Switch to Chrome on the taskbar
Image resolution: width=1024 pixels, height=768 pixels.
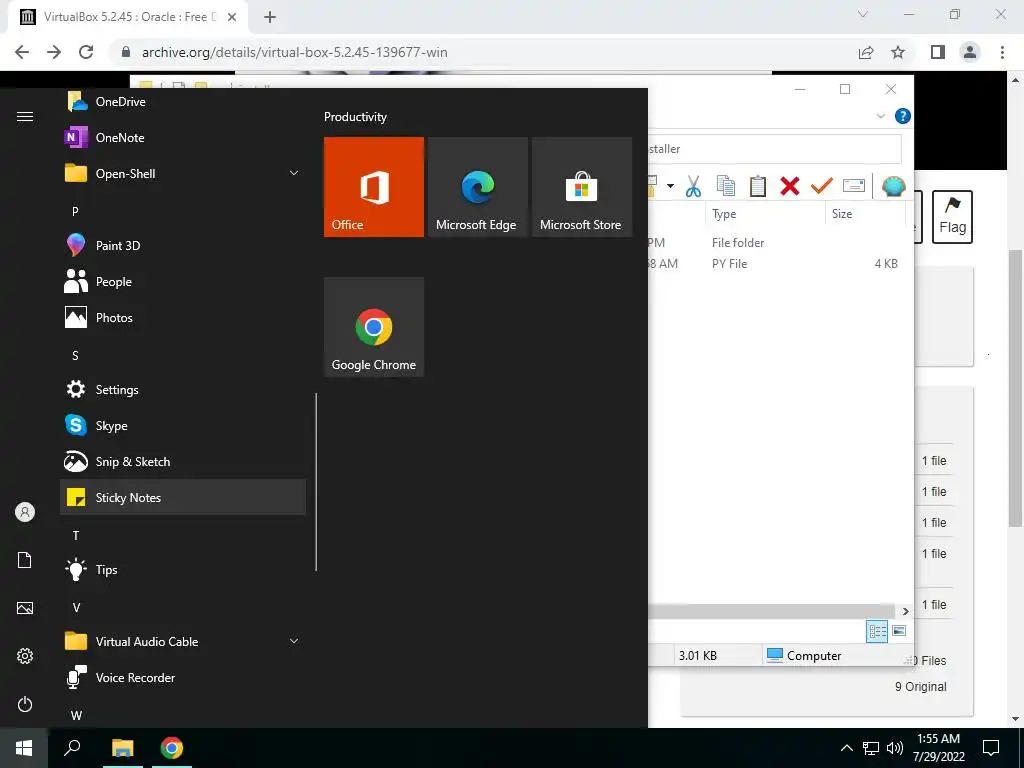pos(172,748)
